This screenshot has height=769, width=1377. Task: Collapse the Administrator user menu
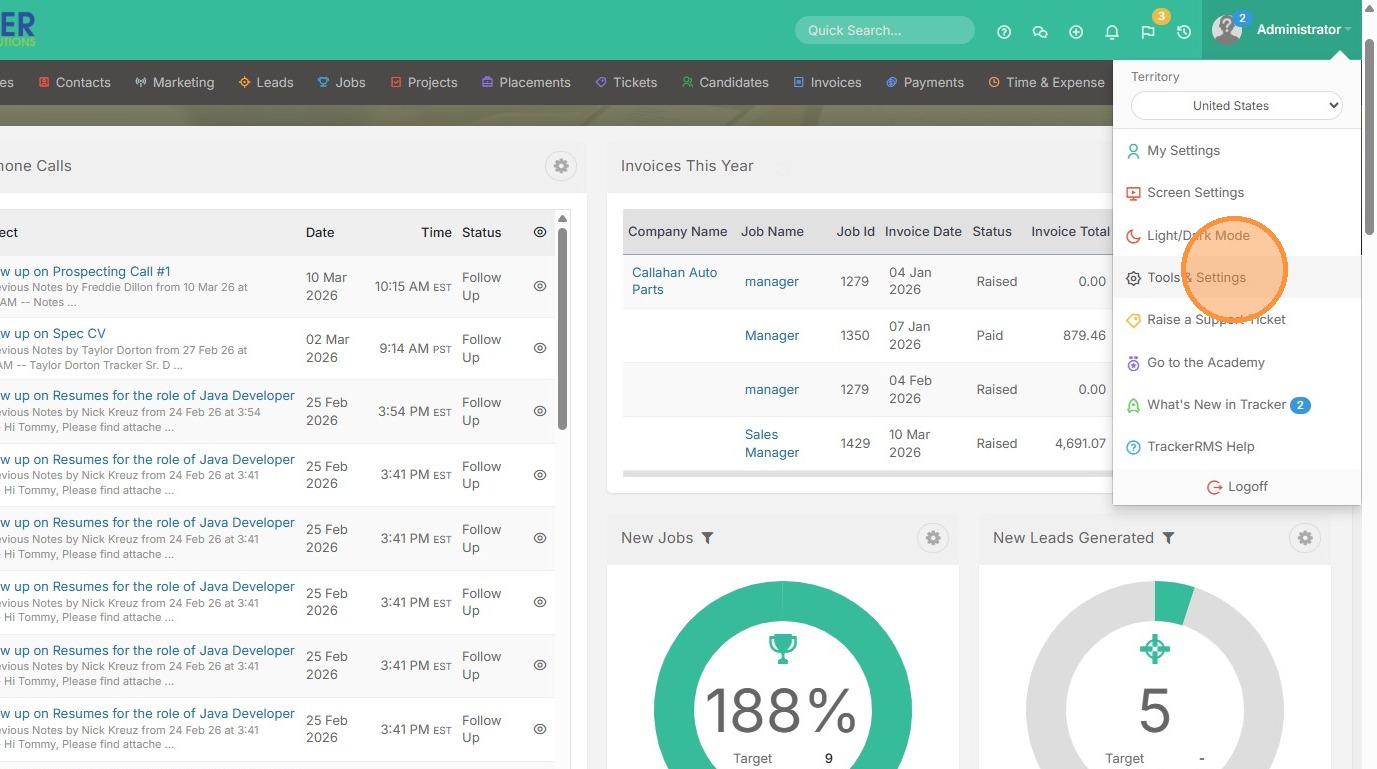coord(1298,30)
